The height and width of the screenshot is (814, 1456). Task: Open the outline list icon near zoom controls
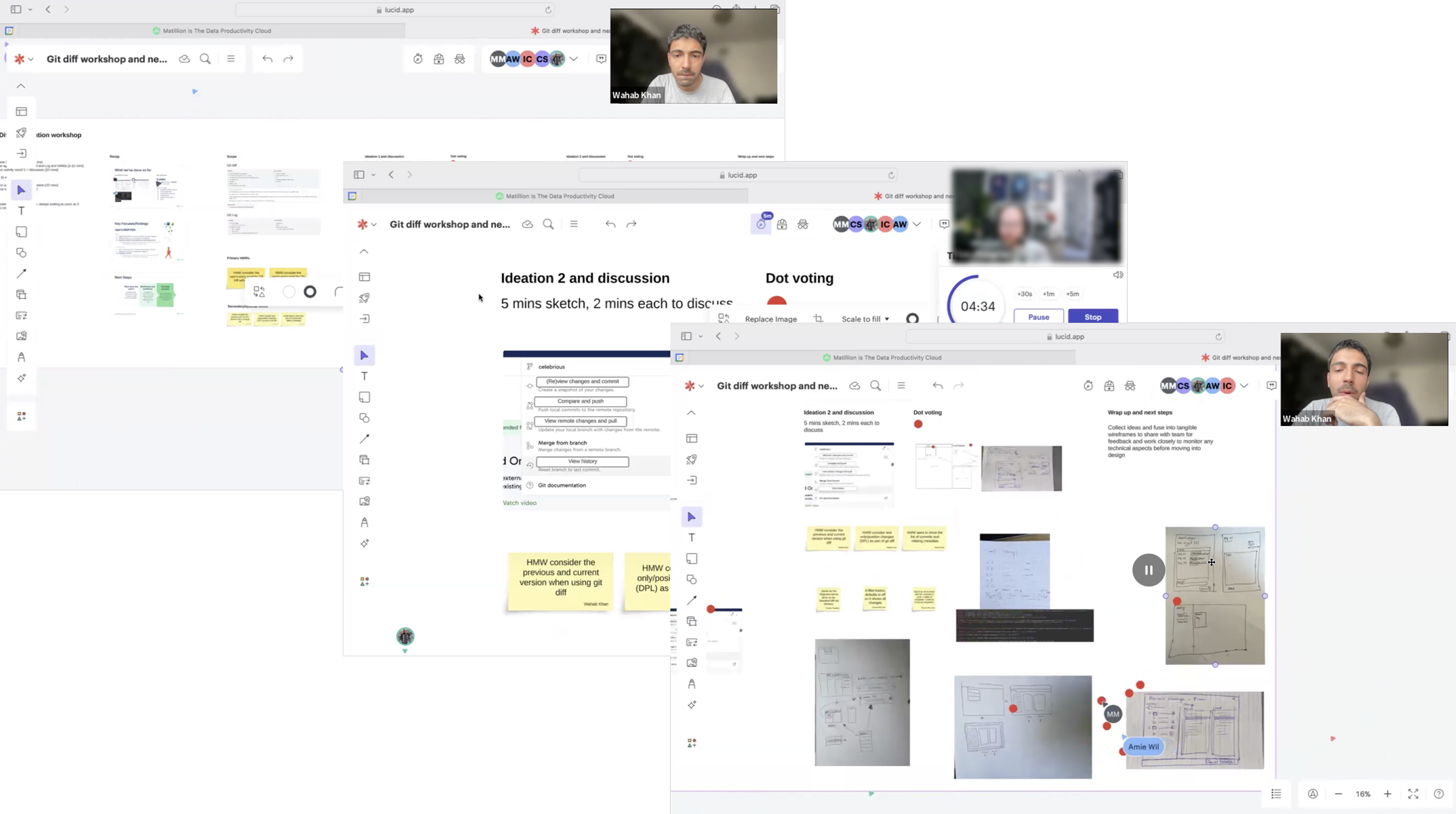(1276, 794)
